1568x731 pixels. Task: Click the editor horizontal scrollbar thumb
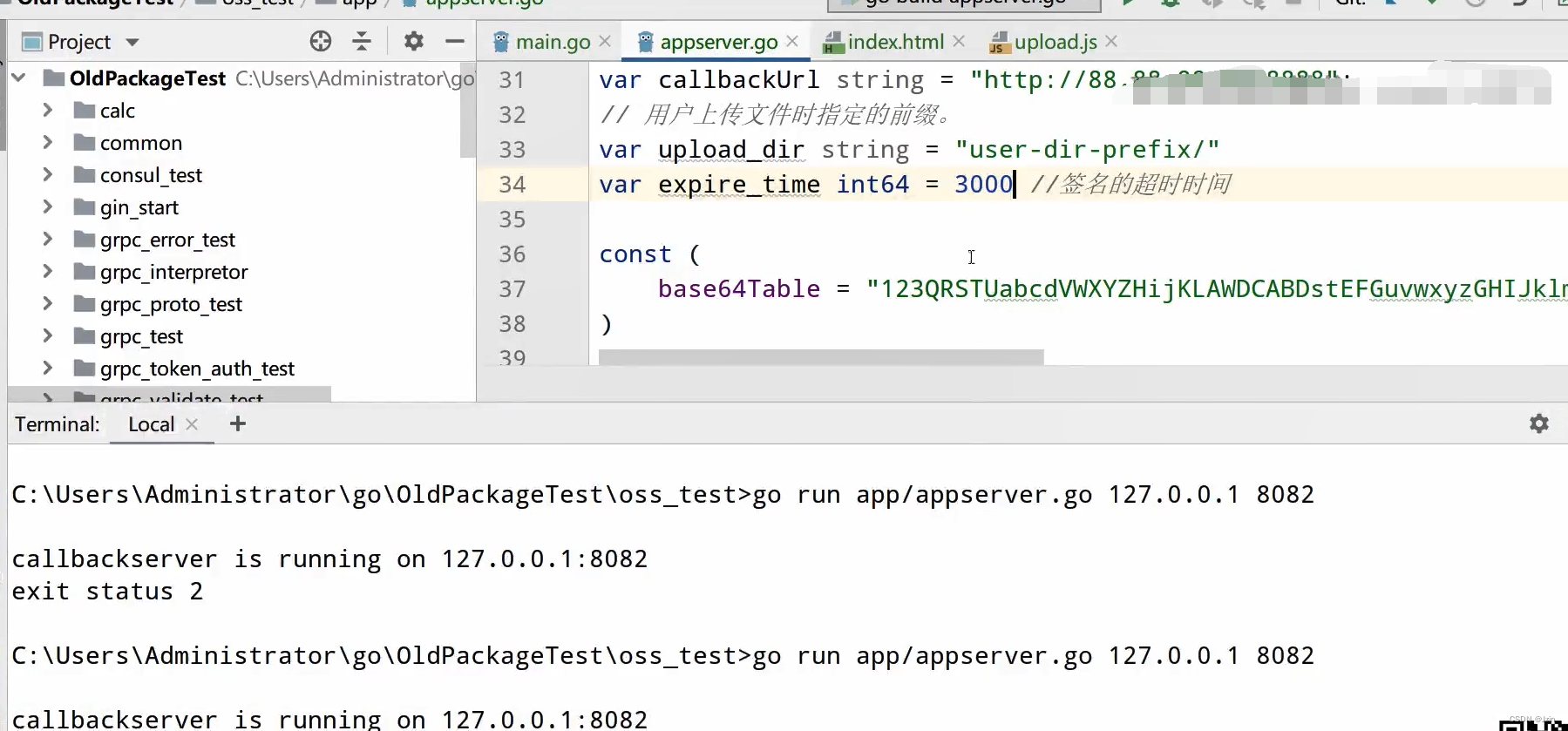[x=821, y=357]
